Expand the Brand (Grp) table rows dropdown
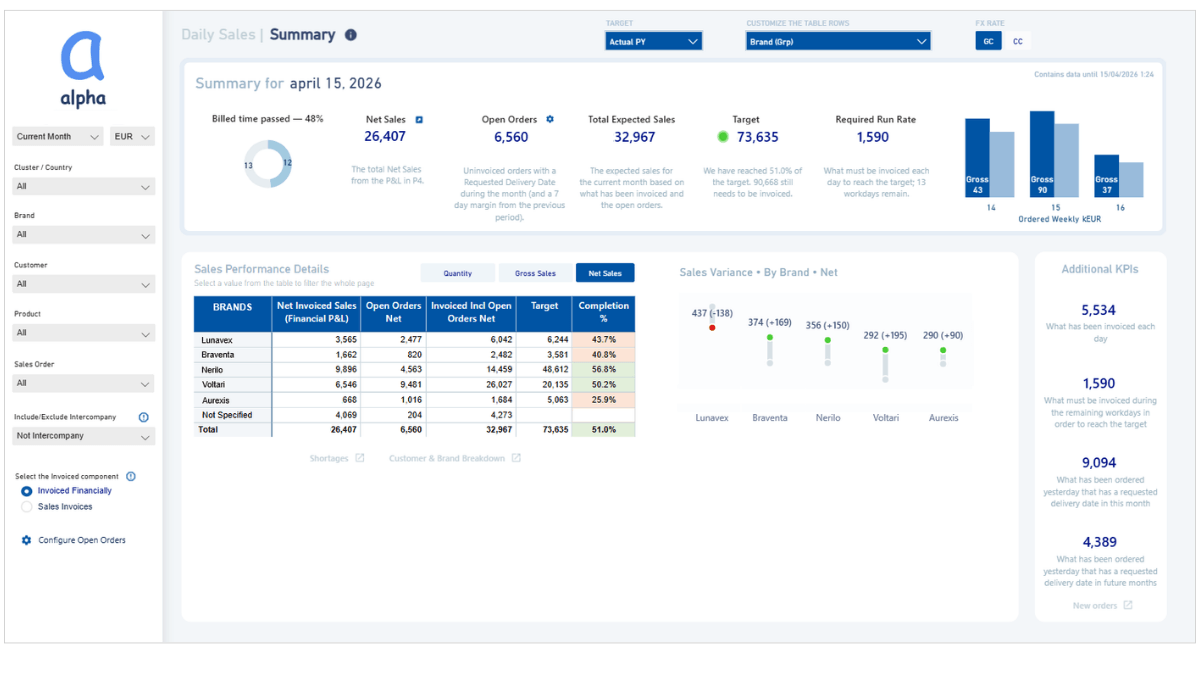Image resolution: width=1200 pixels, height=700 pixels. 838,40
